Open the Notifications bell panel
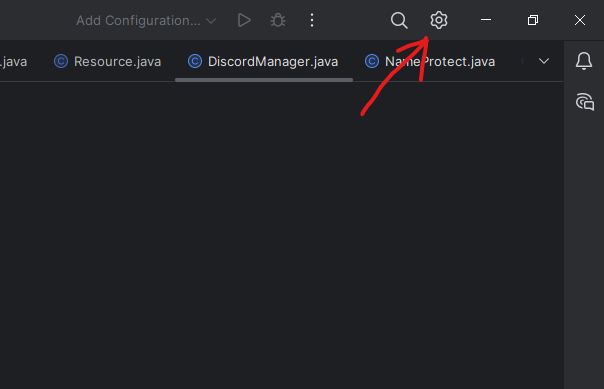The image size is (604, 389). 584,61
